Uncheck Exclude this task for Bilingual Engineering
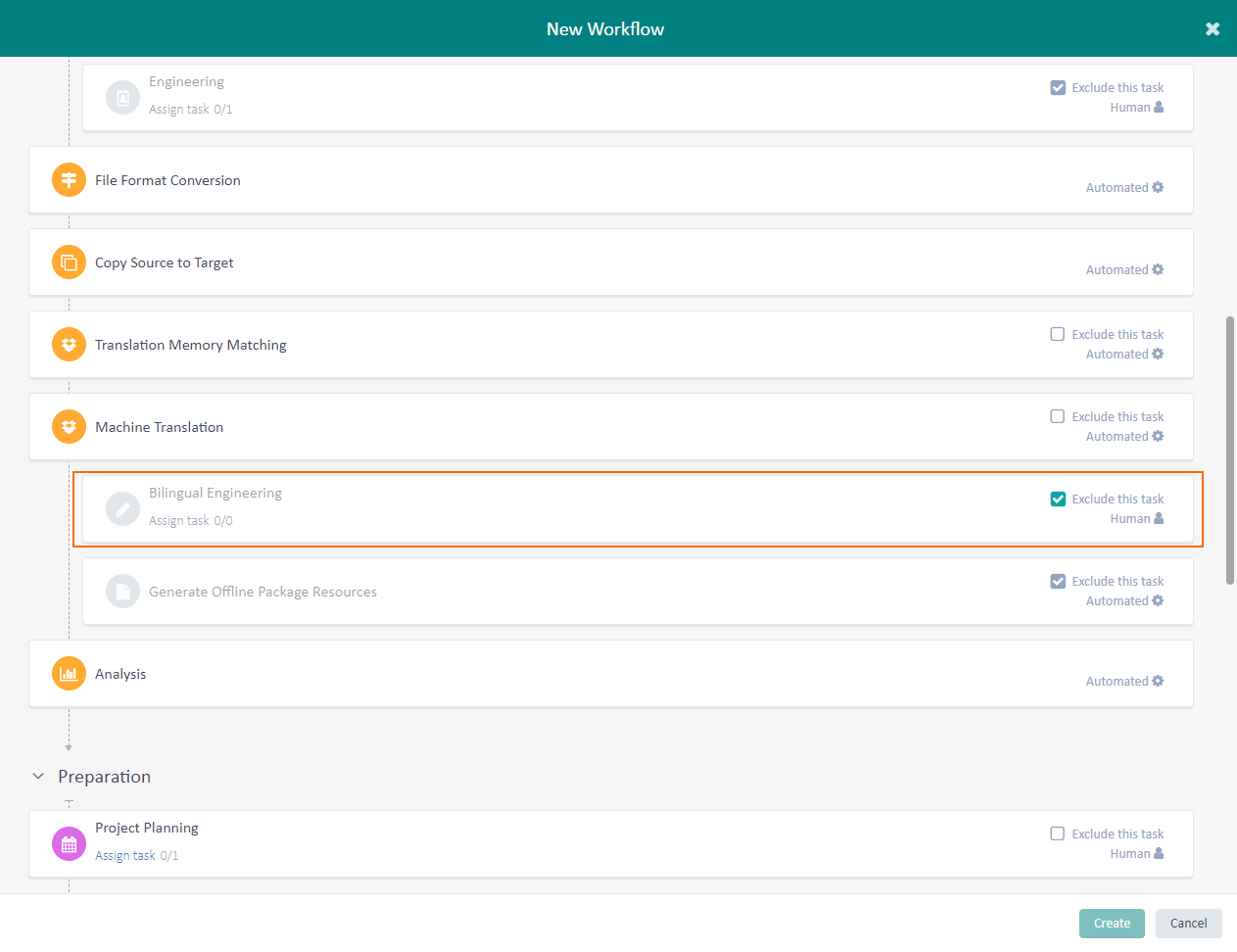The height and width of the screenshot is (952, 1237). coord(1058,499)
